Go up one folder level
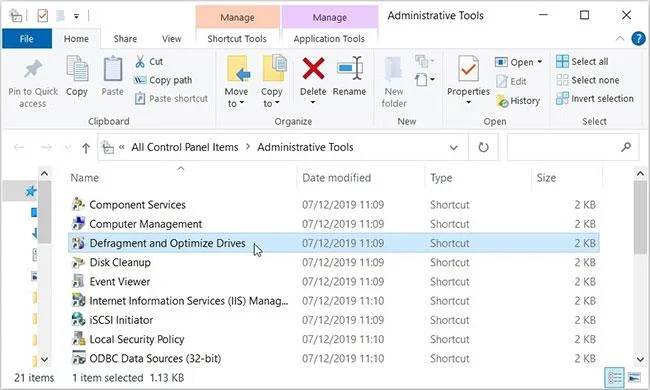 pos(86,148)
